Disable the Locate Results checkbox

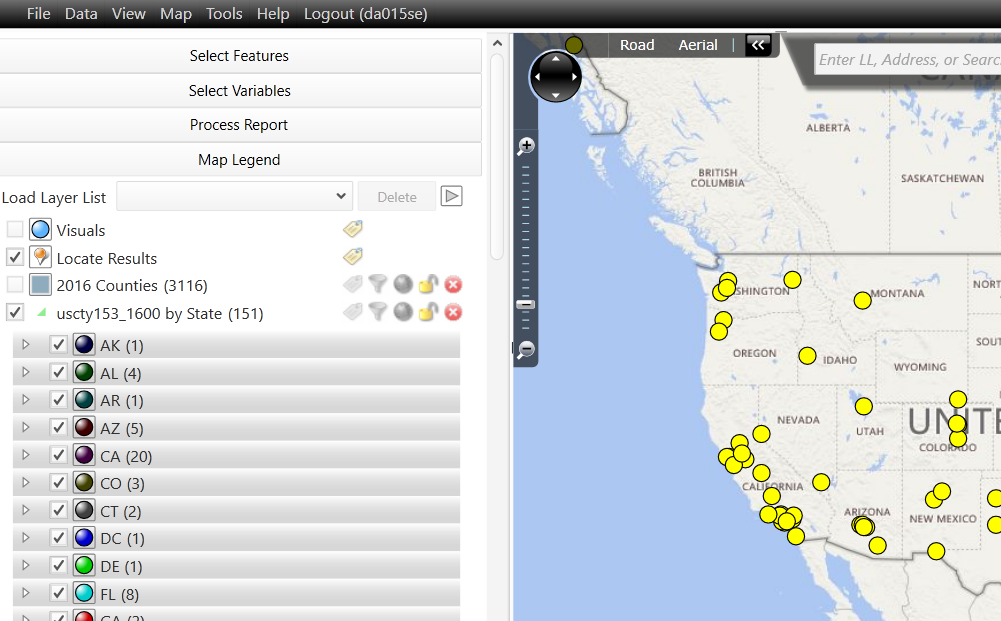tap(14, 256)
